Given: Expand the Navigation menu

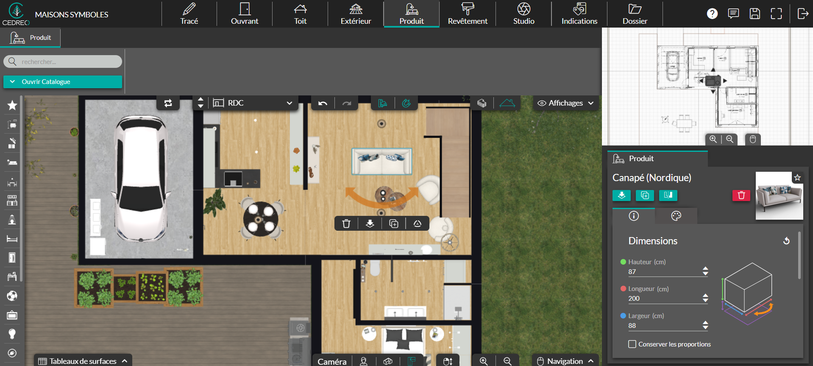Looking at the screenshot, I should pyautogui.click(x=566, y=361).
